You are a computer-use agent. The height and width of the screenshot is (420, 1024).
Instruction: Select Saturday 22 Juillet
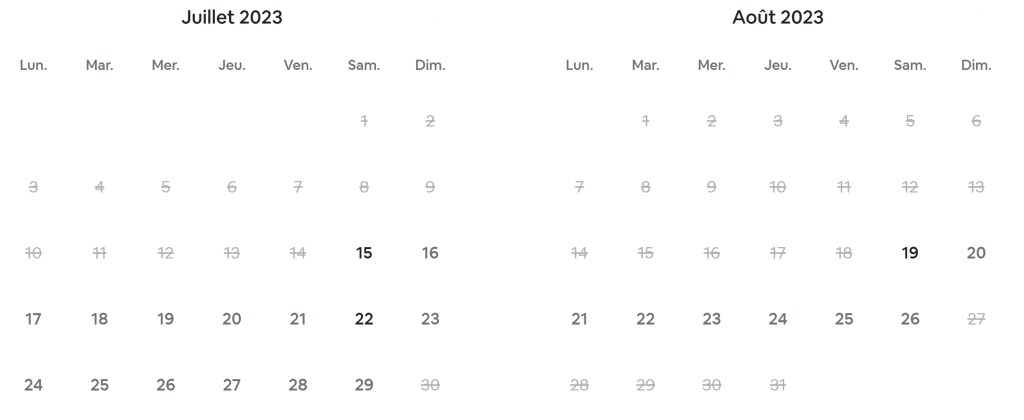coord(364,319)
